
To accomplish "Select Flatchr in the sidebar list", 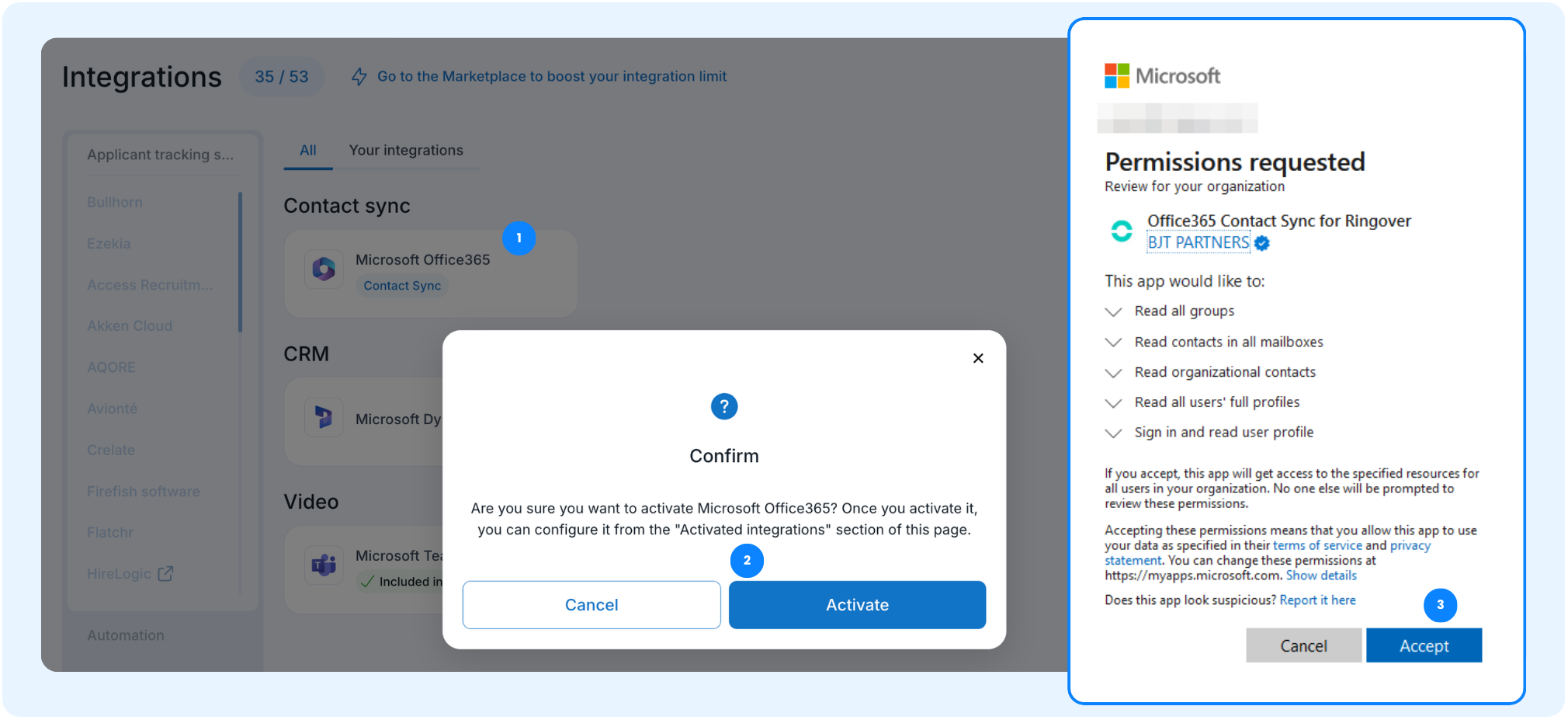I will click(x=110, y=533).
